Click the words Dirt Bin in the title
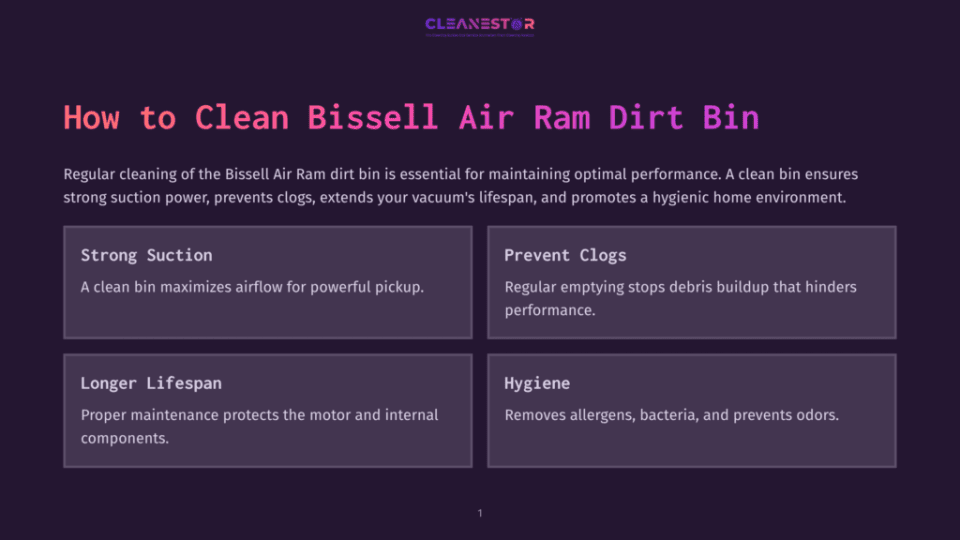The height and width of the screenshot is (540, 960). (x=684, y=117)
